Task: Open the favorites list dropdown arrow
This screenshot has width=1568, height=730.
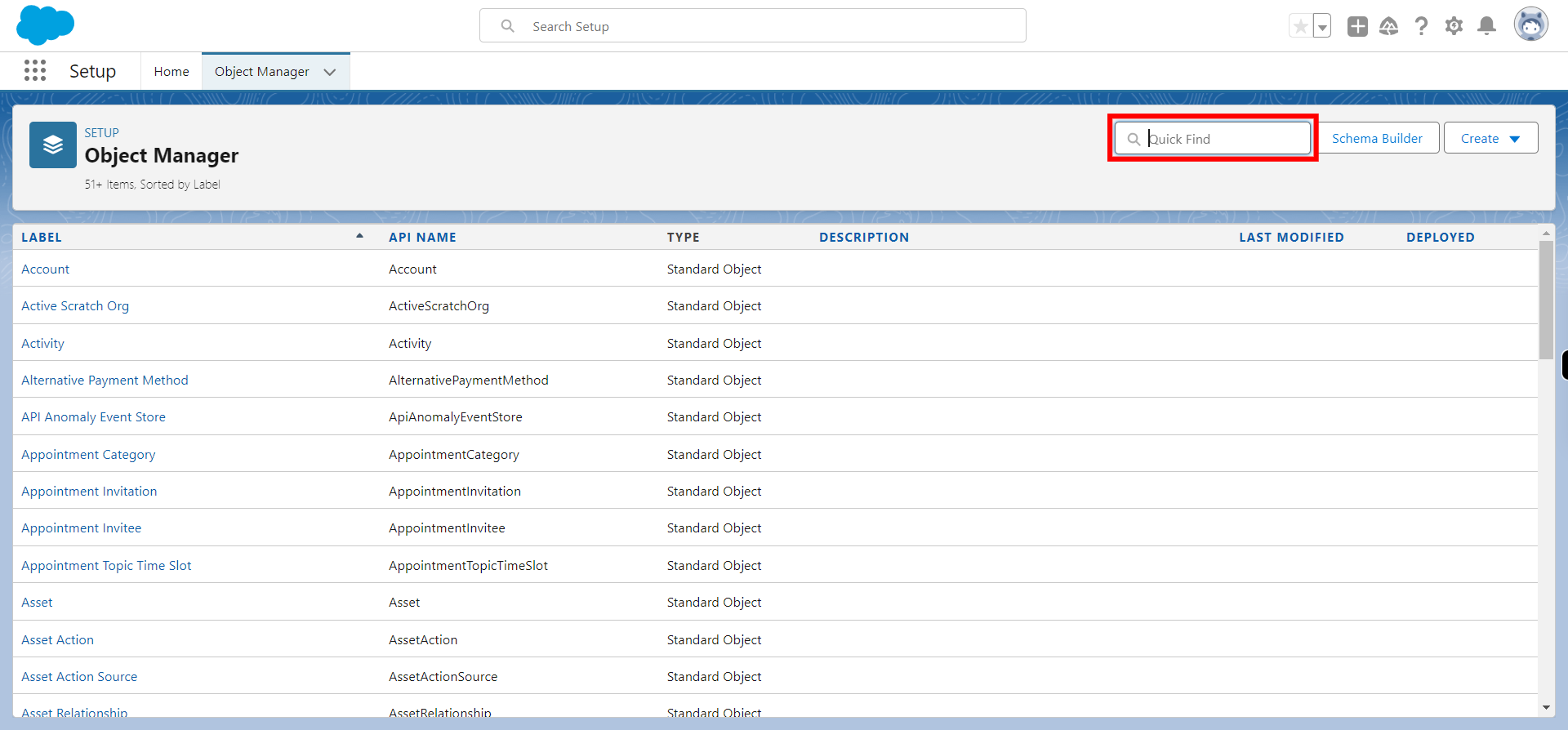Action: (1322, 26)
